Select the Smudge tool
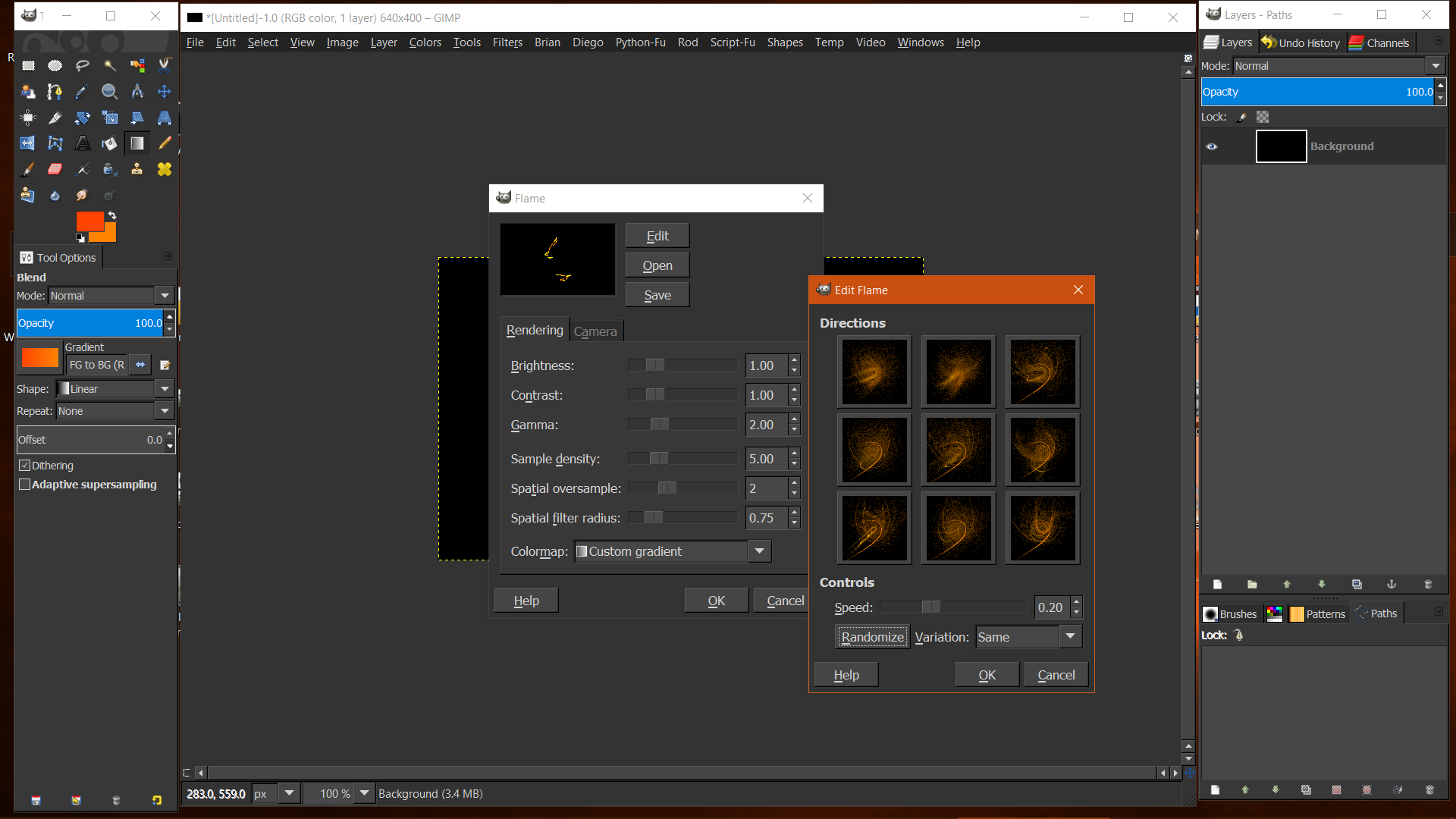The height and width of the screenshot is (819, 1456). (83, 195)
